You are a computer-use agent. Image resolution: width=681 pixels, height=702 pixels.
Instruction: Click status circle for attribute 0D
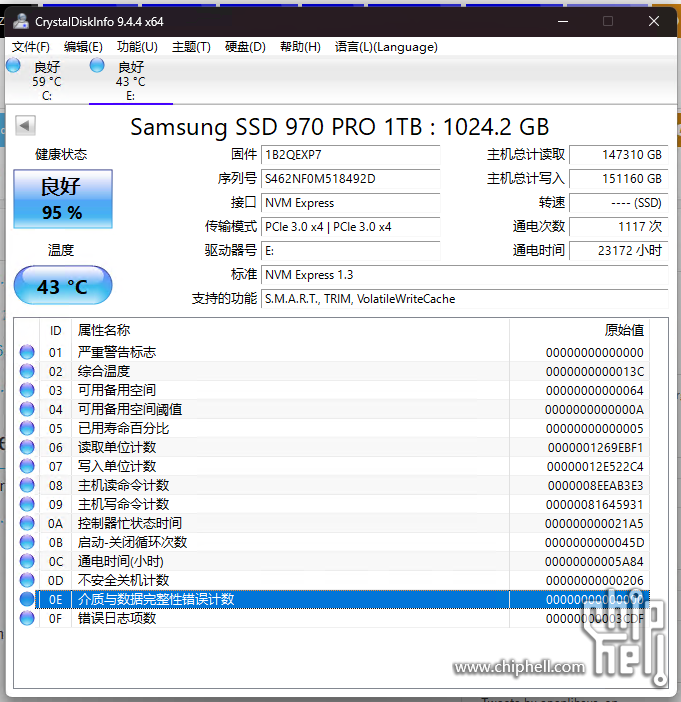[27, 580]
